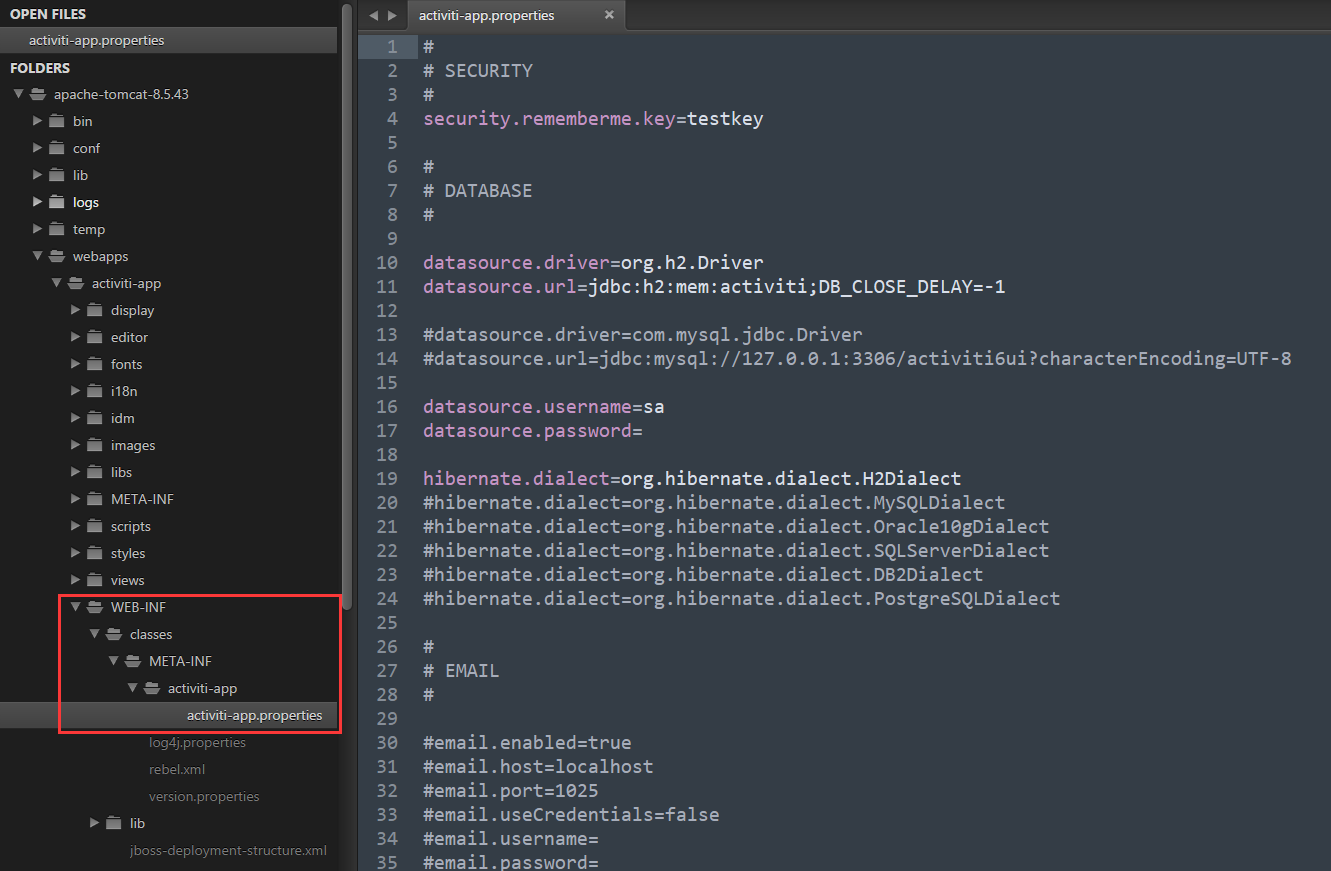
Task: Open log4j.properties file in sidebar
Action: pyautogui.click(x=197, y=742)
